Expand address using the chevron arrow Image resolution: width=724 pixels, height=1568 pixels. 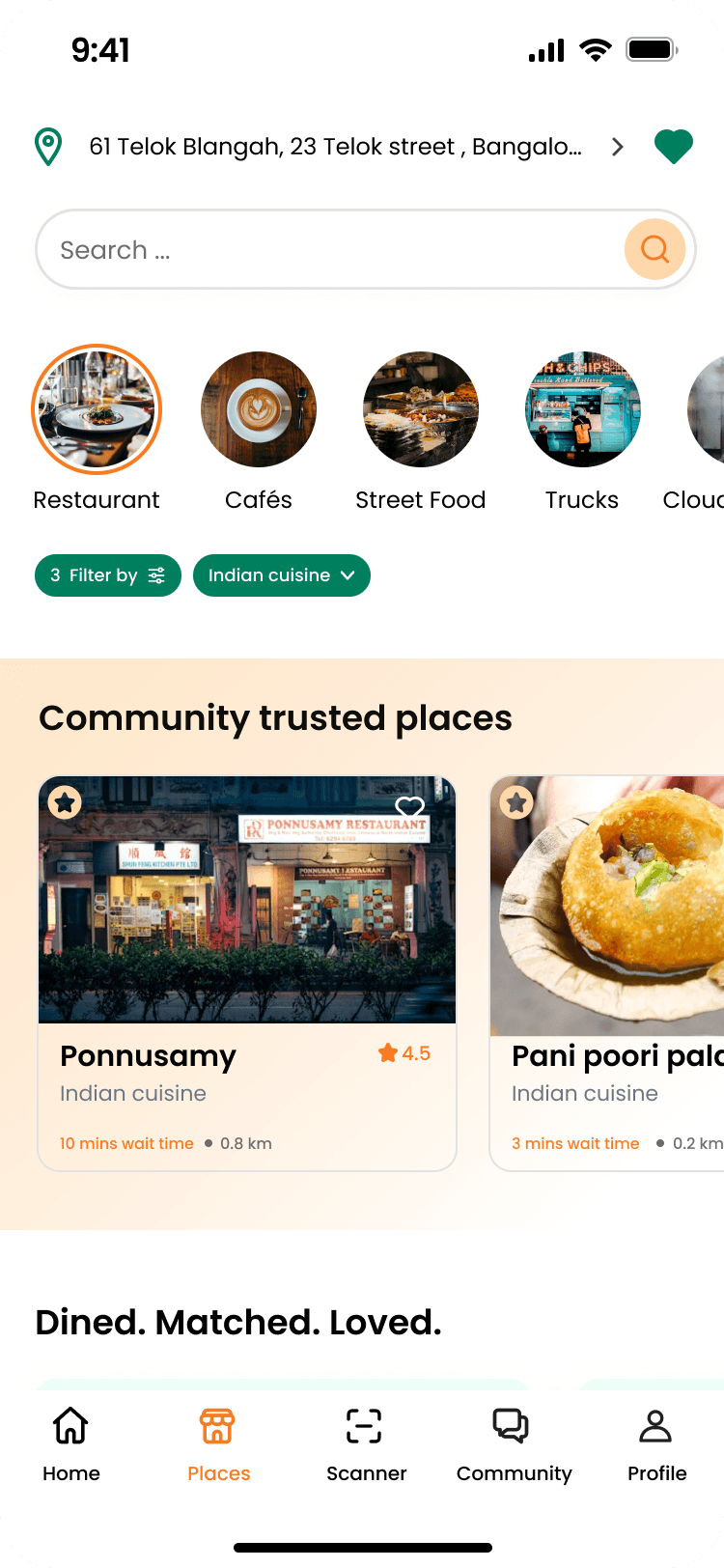[x=618, y=147]
